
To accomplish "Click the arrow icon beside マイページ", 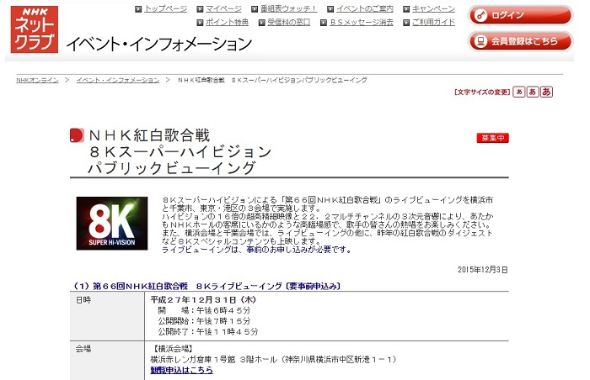I will coord(200,9).
